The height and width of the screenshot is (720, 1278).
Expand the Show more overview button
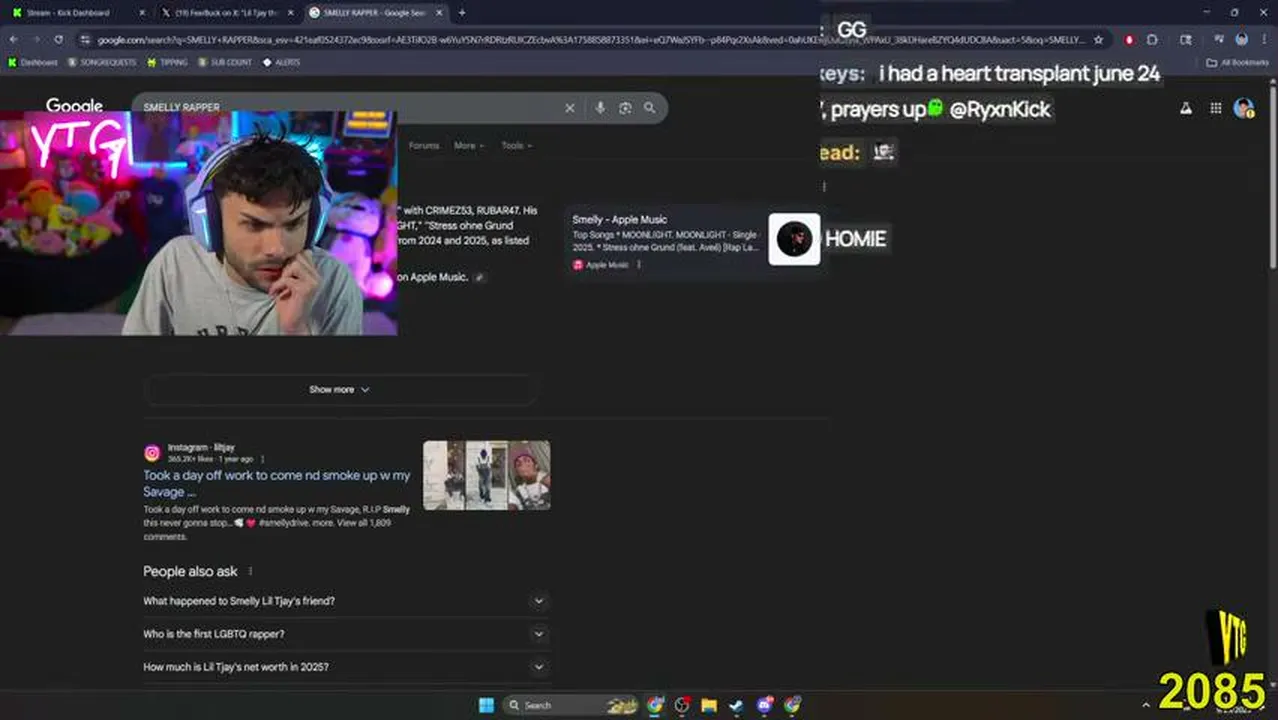pos(340,389)
